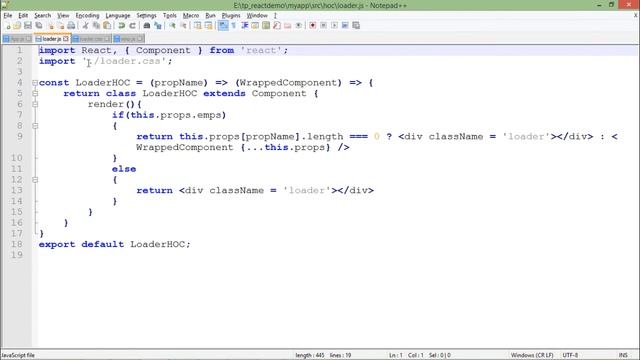
Task: Click the Close All toolbar icon
Action: [60, 26]
